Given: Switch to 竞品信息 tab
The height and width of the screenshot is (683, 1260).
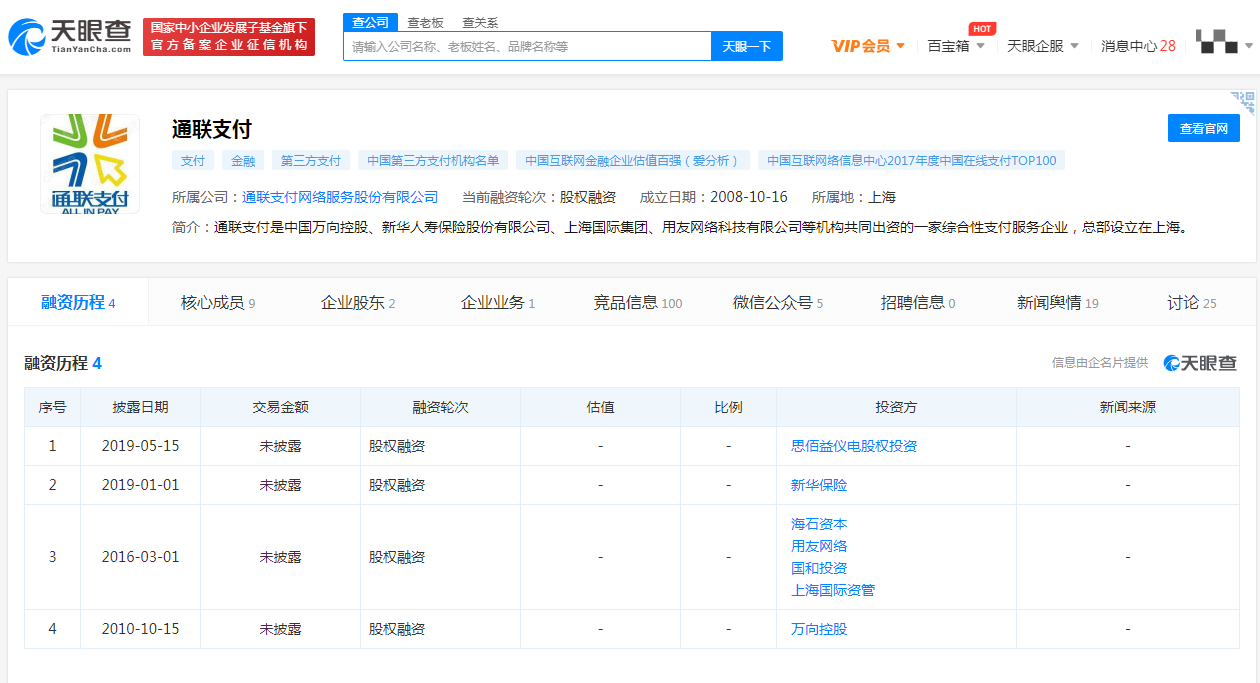Looking at the screenshot, I should [x=637, y=302].
